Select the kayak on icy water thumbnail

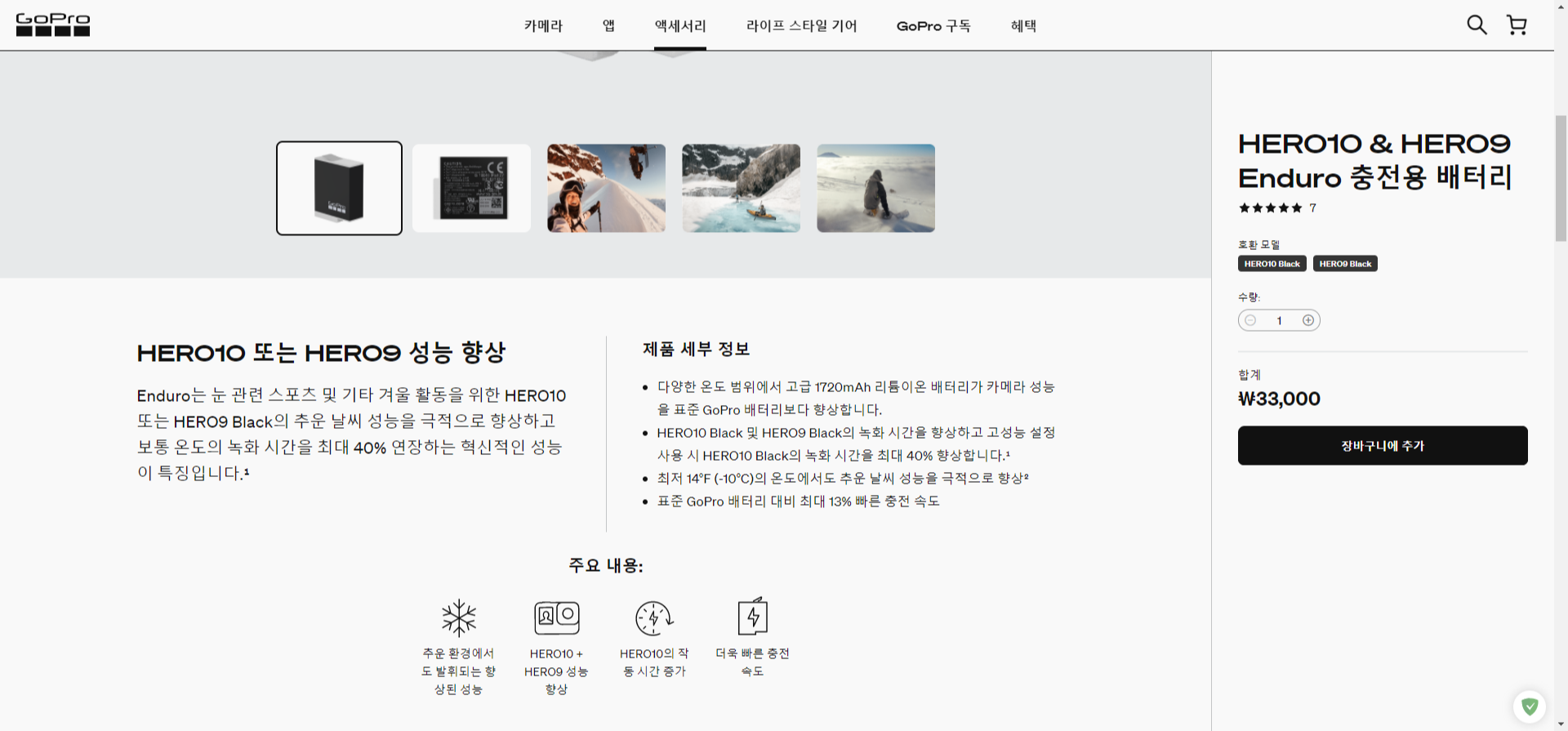click(741, 188)
